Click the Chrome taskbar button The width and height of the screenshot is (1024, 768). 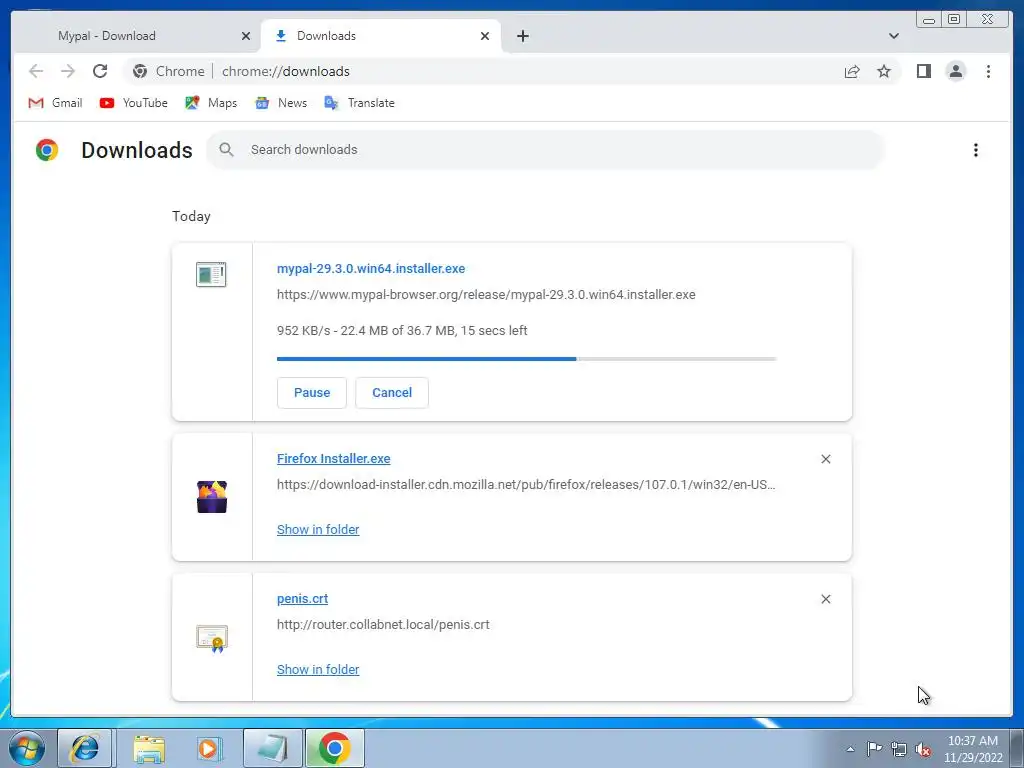334,748
